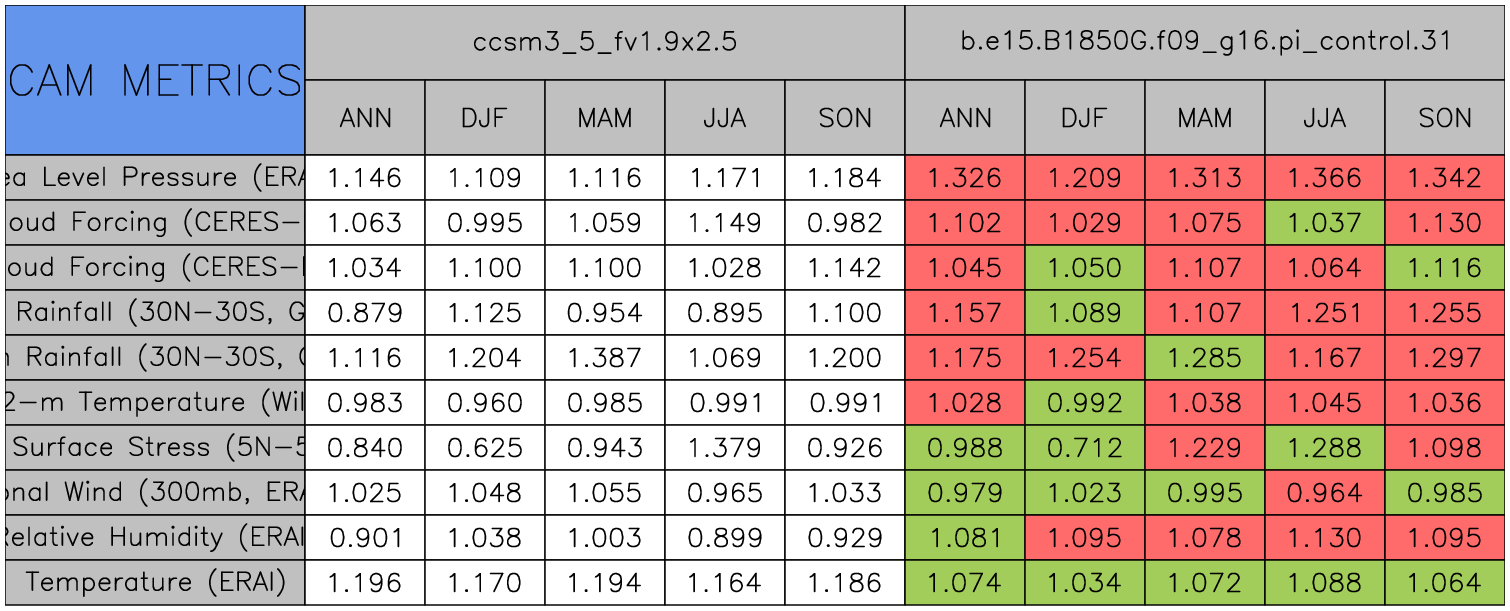The image size is (1510, 611).
Task: Select the Relative Humidity row label
Action: click(155, 537)
